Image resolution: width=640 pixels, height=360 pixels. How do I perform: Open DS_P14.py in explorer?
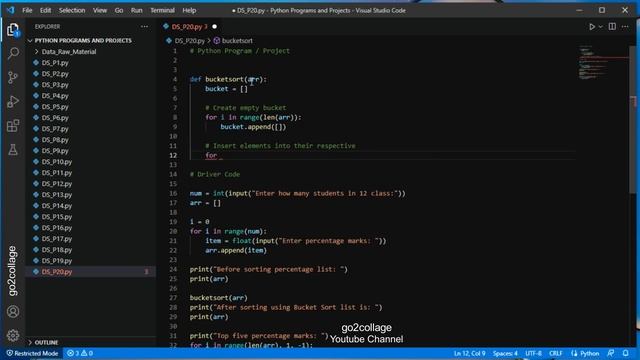57,206
